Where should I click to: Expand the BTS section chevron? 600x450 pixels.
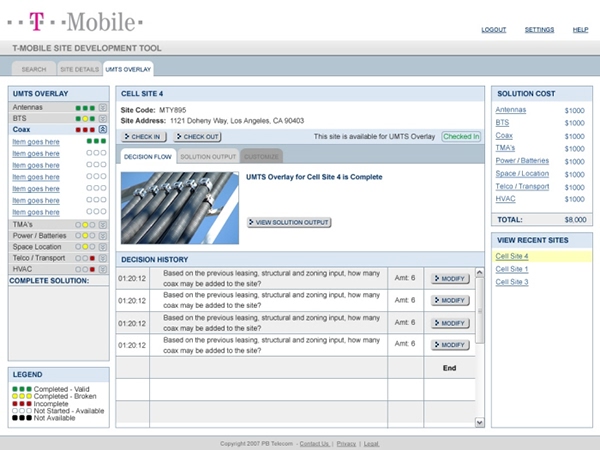point(103,119)
